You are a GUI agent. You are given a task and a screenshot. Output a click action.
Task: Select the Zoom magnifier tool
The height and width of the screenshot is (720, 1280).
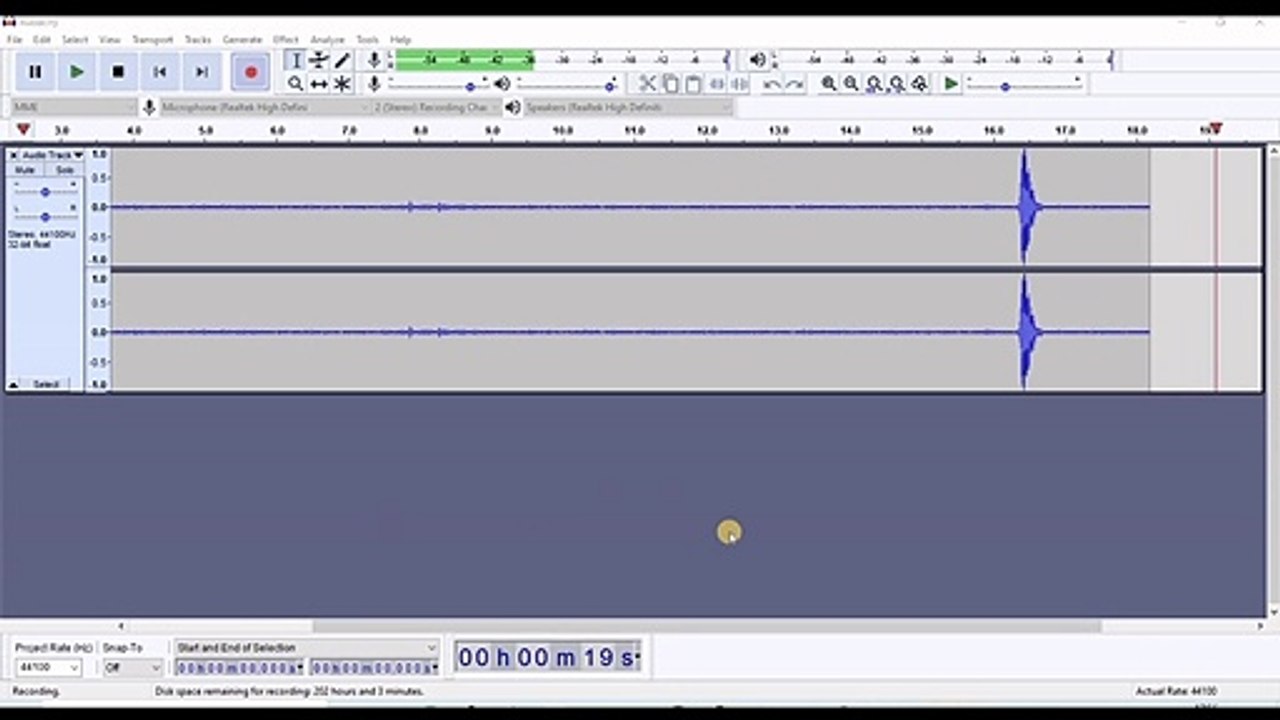pyautogui.click(x=295, y=84)
